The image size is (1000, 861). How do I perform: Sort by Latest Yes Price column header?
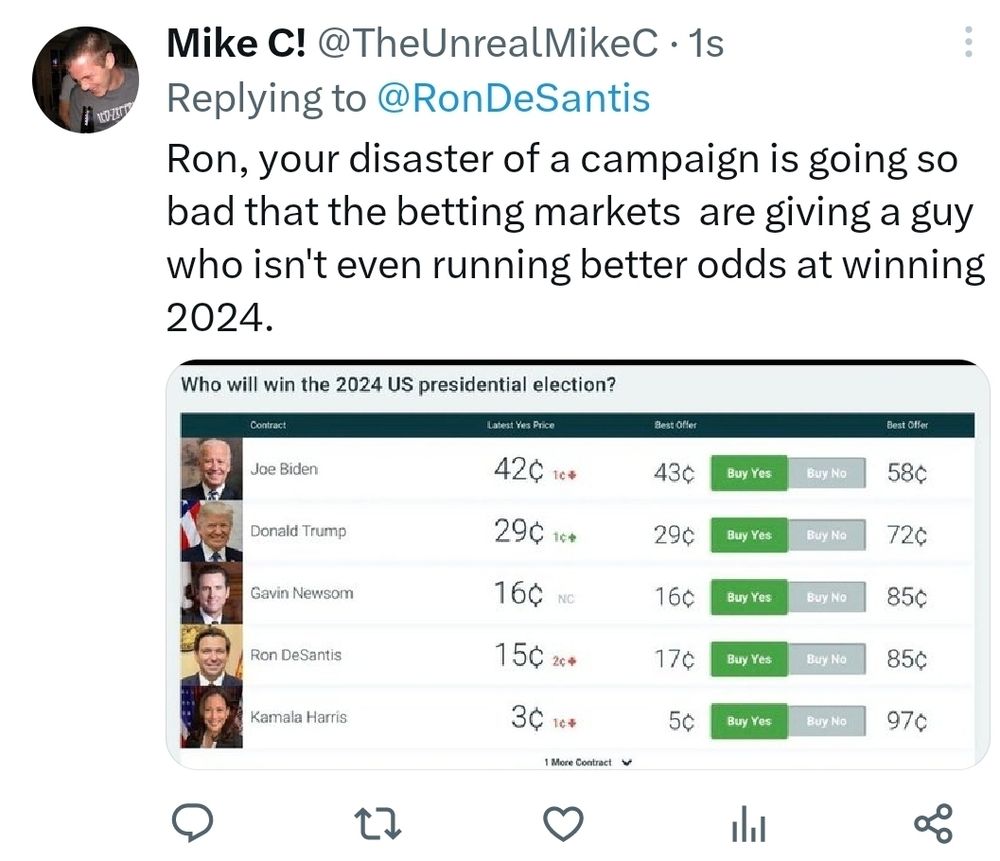(x=520, y=425)
